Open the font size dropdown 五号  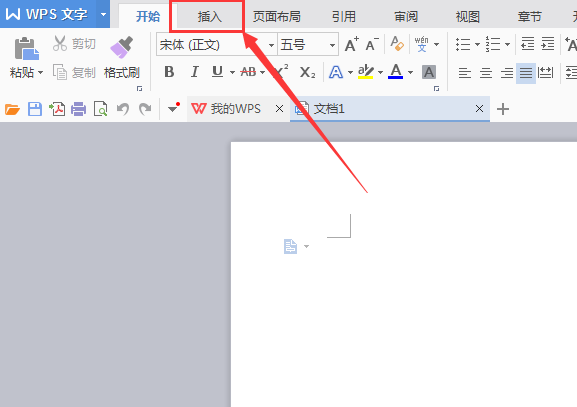click(332, 45)
